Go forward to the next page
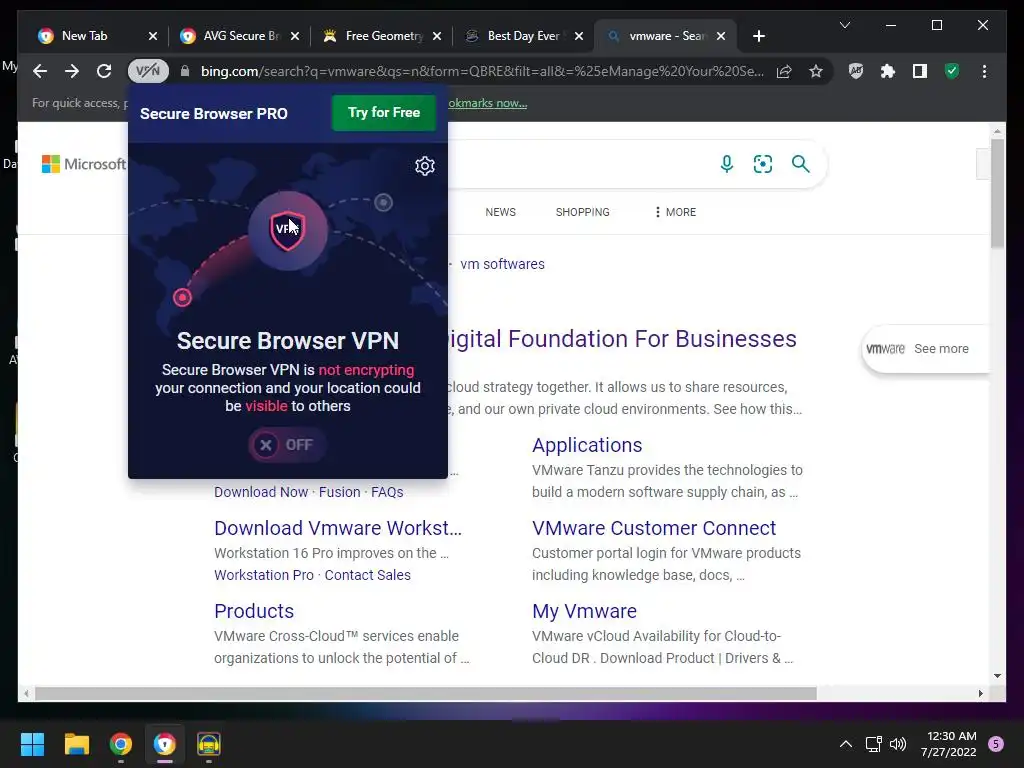Viewport: 1024px width, 768px height. 72,71
